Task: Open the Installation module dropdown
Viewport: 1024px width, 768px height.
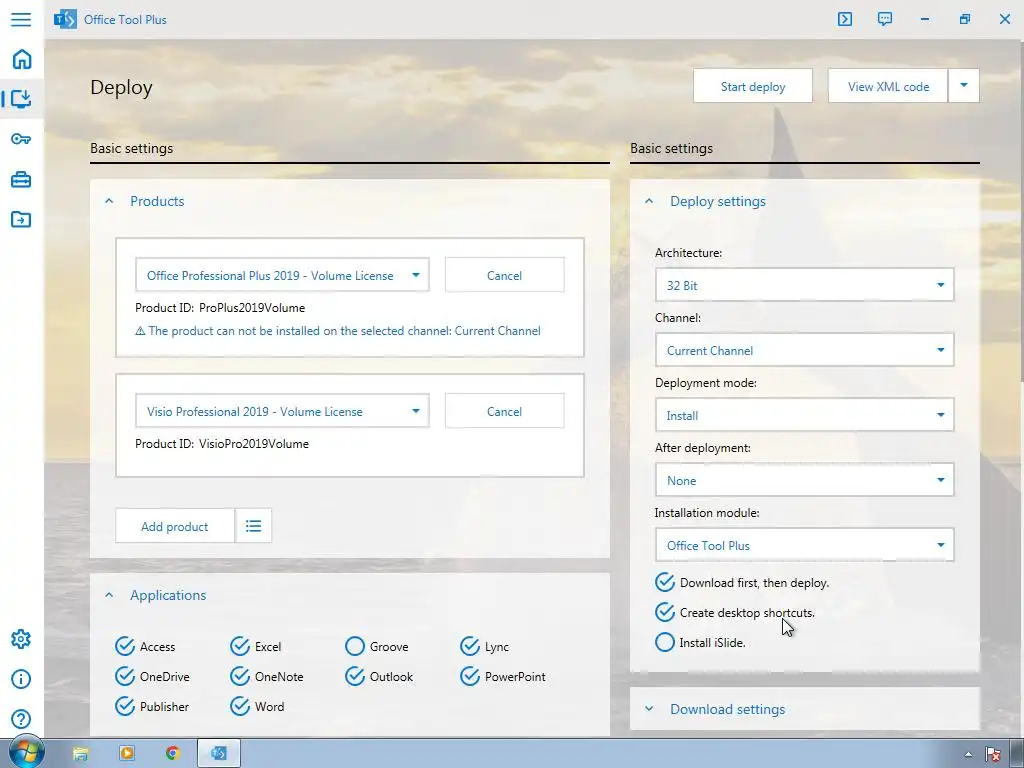Action: 804,545
